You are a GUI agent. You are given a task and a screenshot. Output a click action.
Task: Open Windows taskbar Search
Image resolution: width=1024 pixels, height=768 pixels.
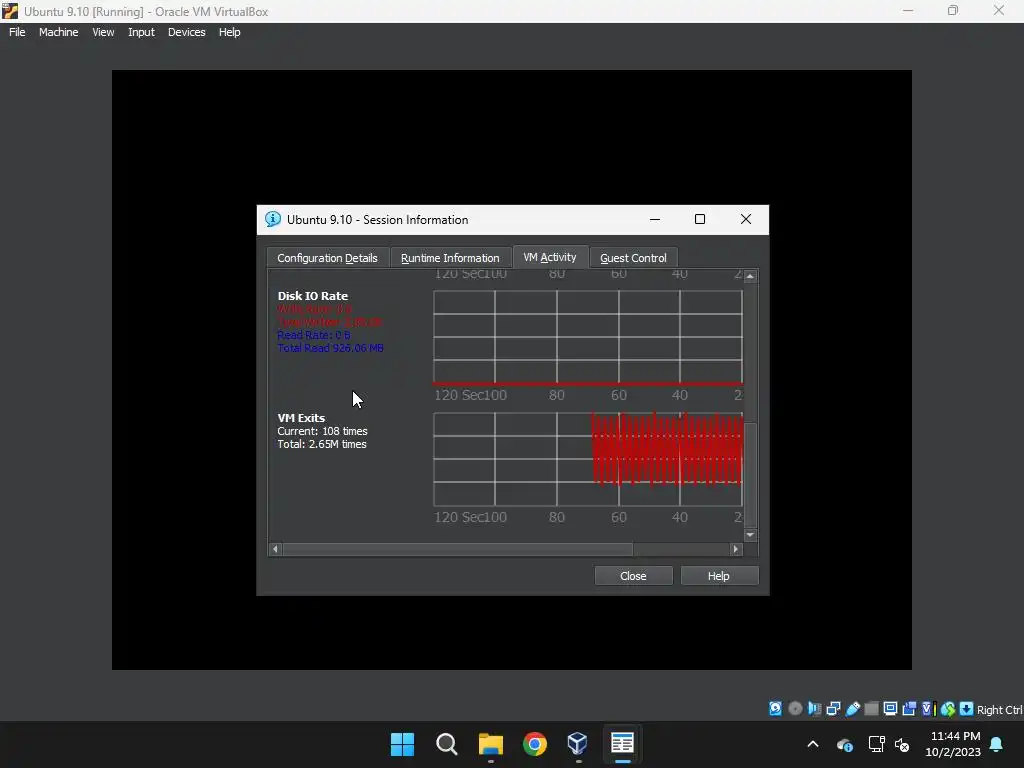click(447, 744)
